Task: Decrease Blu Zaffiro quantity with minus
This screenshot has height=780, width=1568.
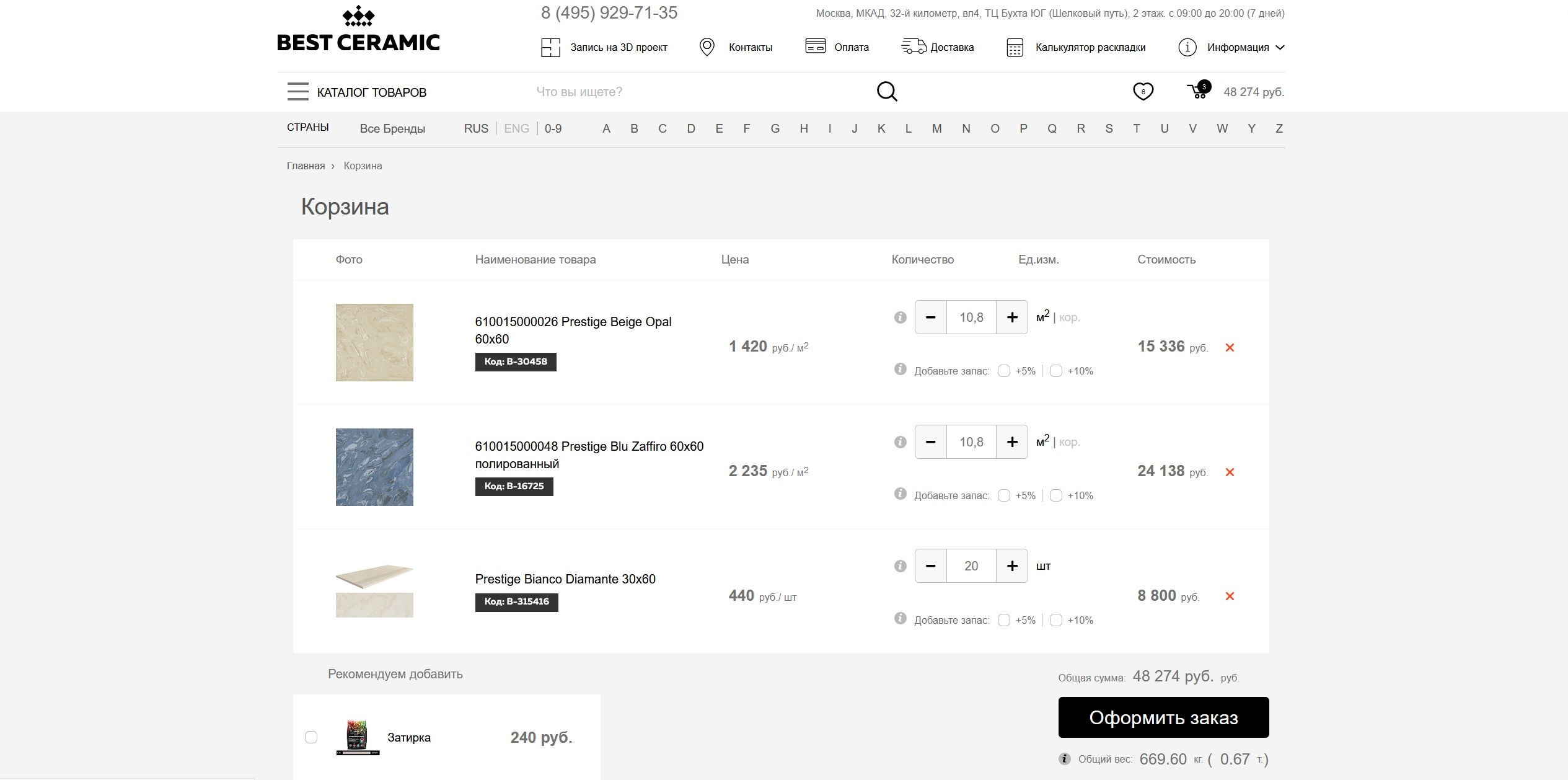Action: point(930,442)
